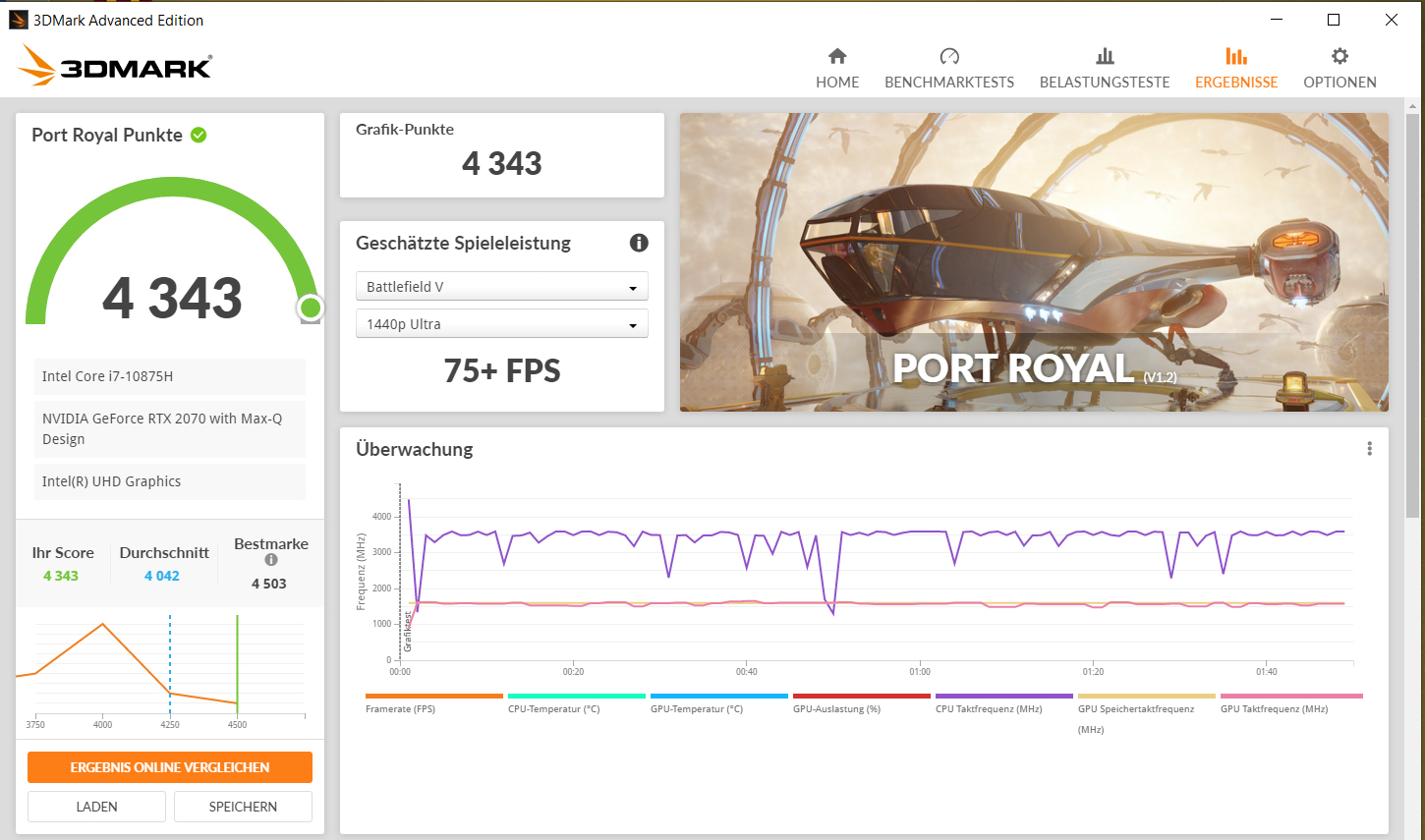Click the green score gauge knob

(311, 308)
